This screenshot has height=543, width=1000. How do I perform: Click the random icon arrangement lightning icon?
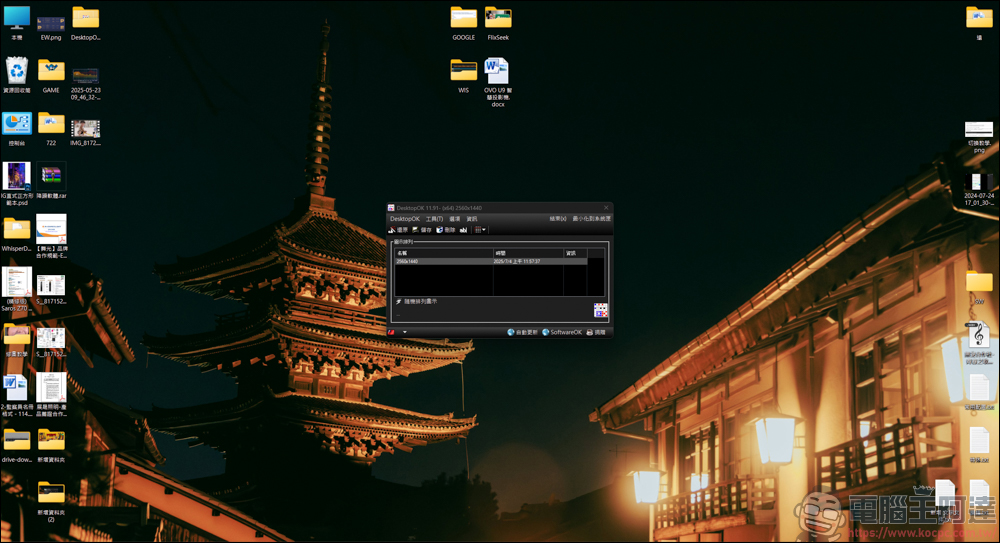[x=399, y=302]
